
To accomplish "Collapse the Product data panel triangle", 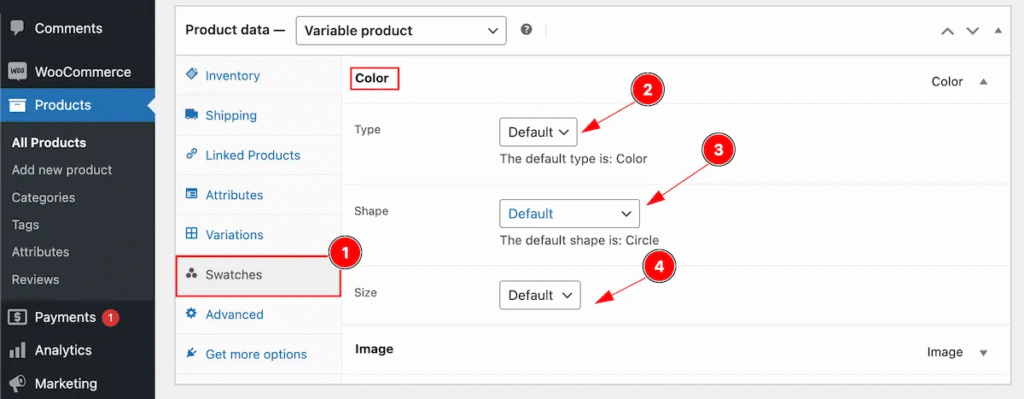I will [x=997, y=31].
